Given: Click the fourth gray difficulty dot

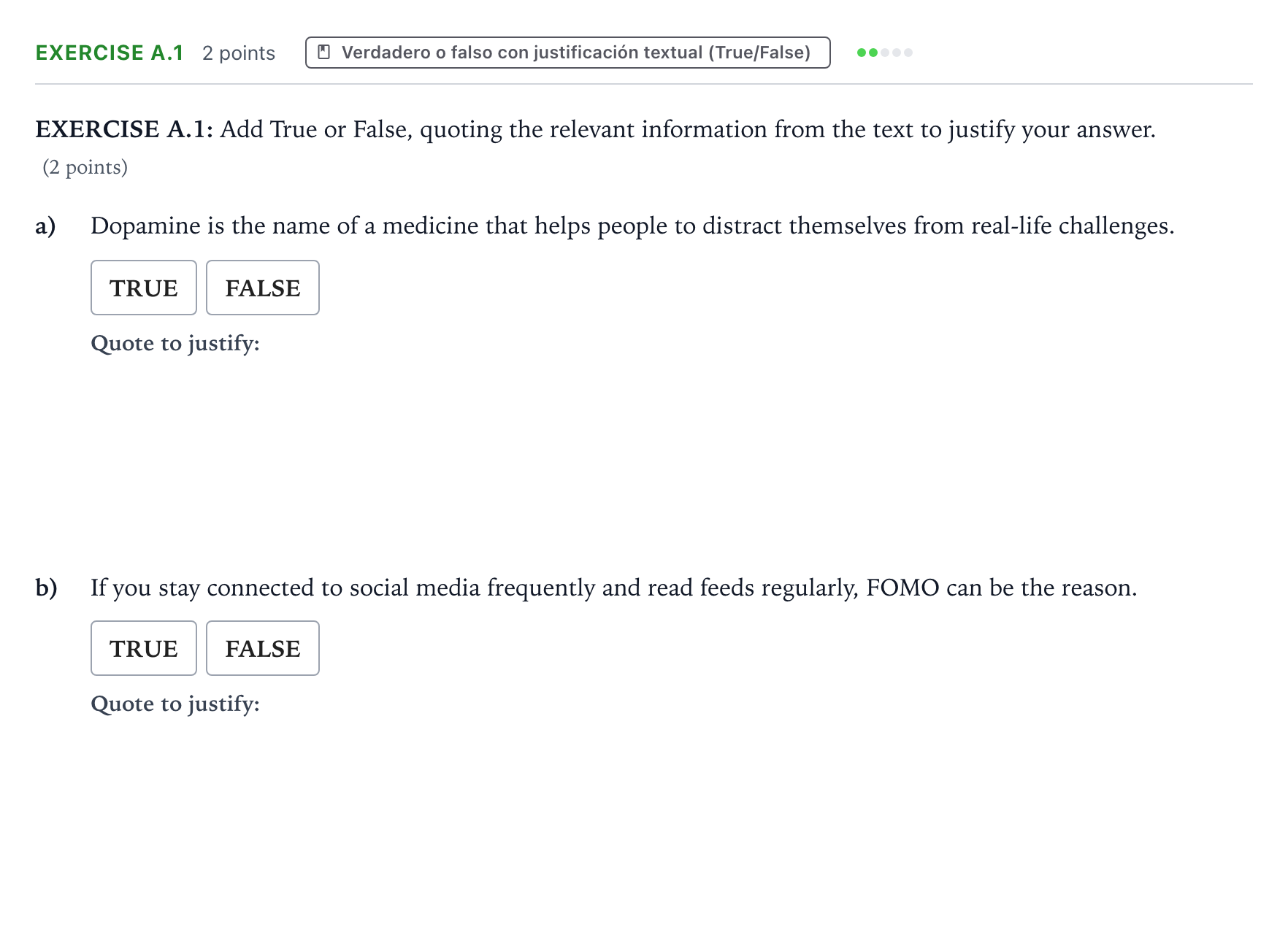Looking at the screenshot, I should [x=897, y=53].
